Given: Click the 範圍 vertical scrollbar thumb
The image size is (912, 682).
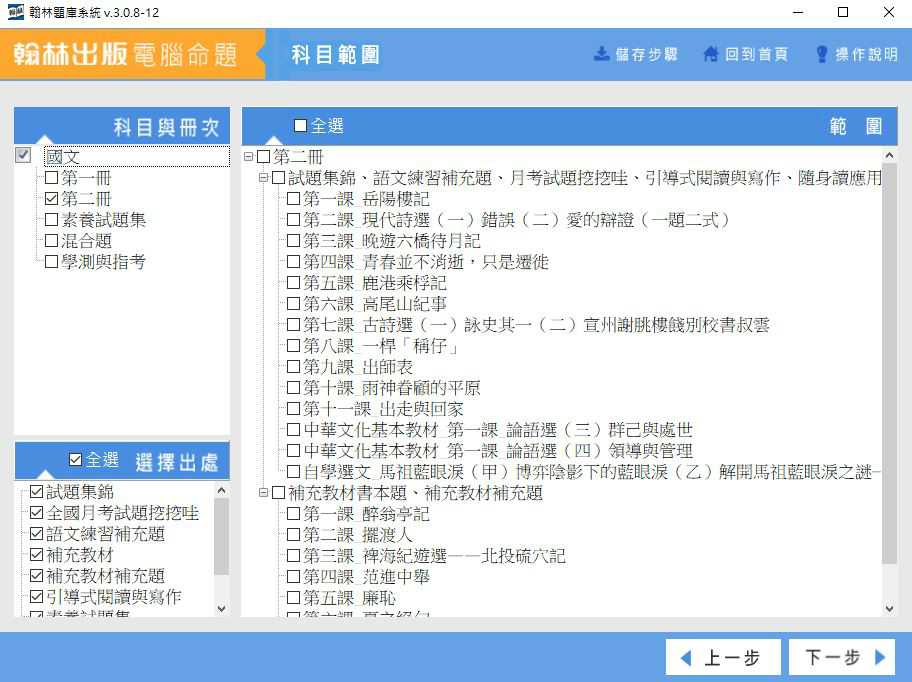Looking at the screenshot, I should point(889,363).
